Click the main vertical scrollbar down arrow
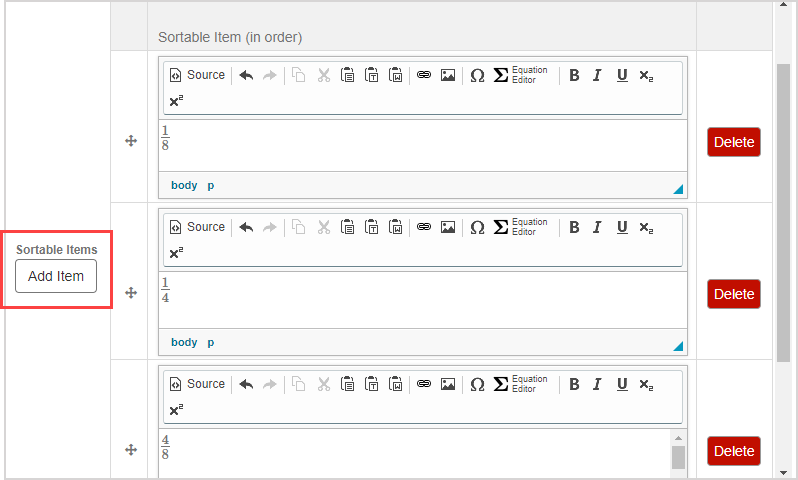 (x=784, y=470)
